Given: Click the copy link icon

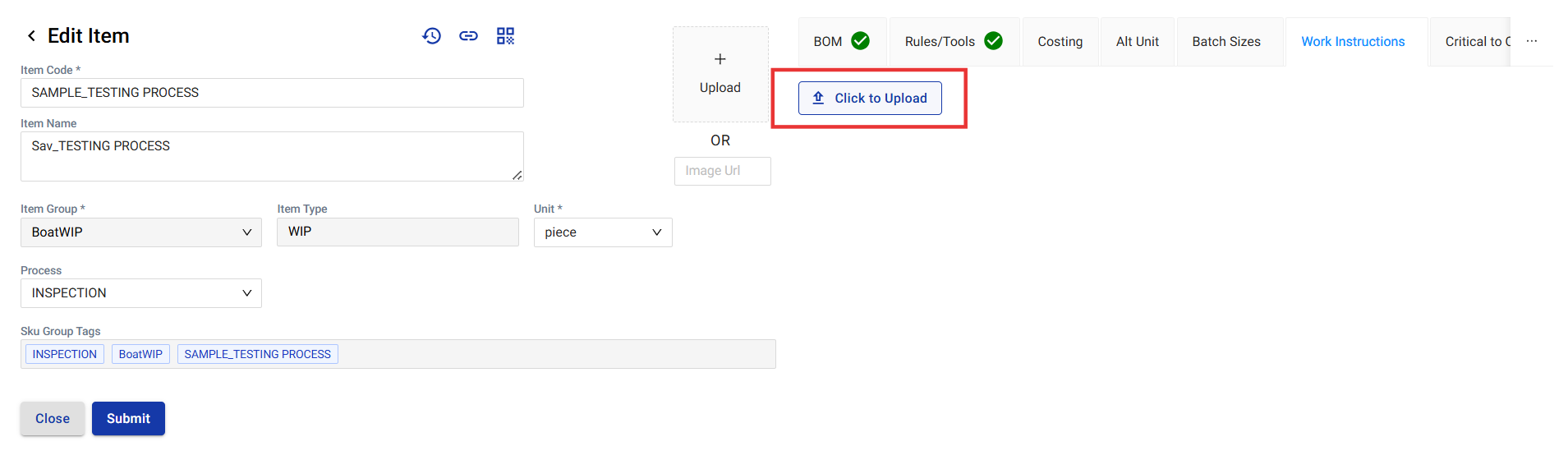Looking at the screenshot, I should [468, 36].
